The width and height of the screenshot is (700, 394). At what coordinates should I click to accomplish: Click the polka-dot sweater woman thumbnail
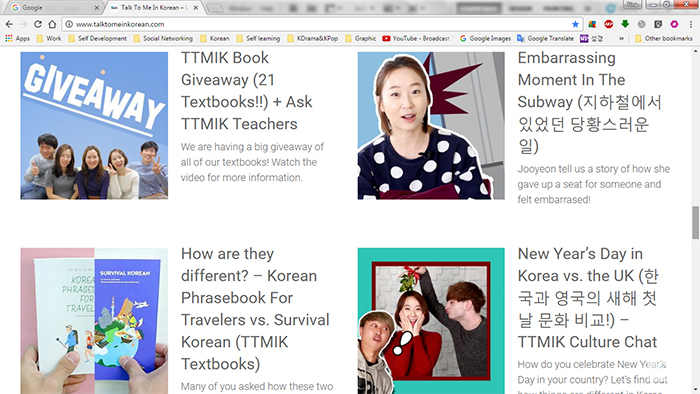pyautogui.click(x=431, y=125)
